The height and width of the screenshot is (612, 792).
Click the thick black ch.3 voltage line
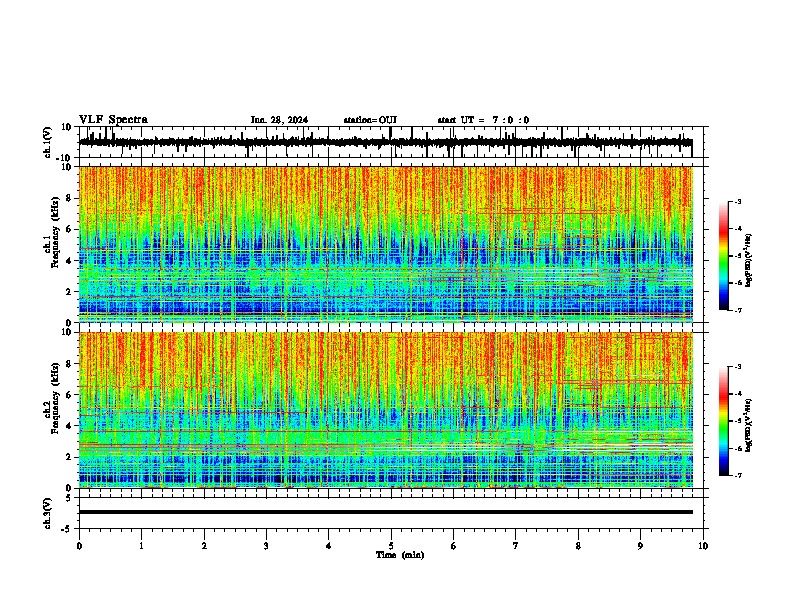[x=386, y=512]
